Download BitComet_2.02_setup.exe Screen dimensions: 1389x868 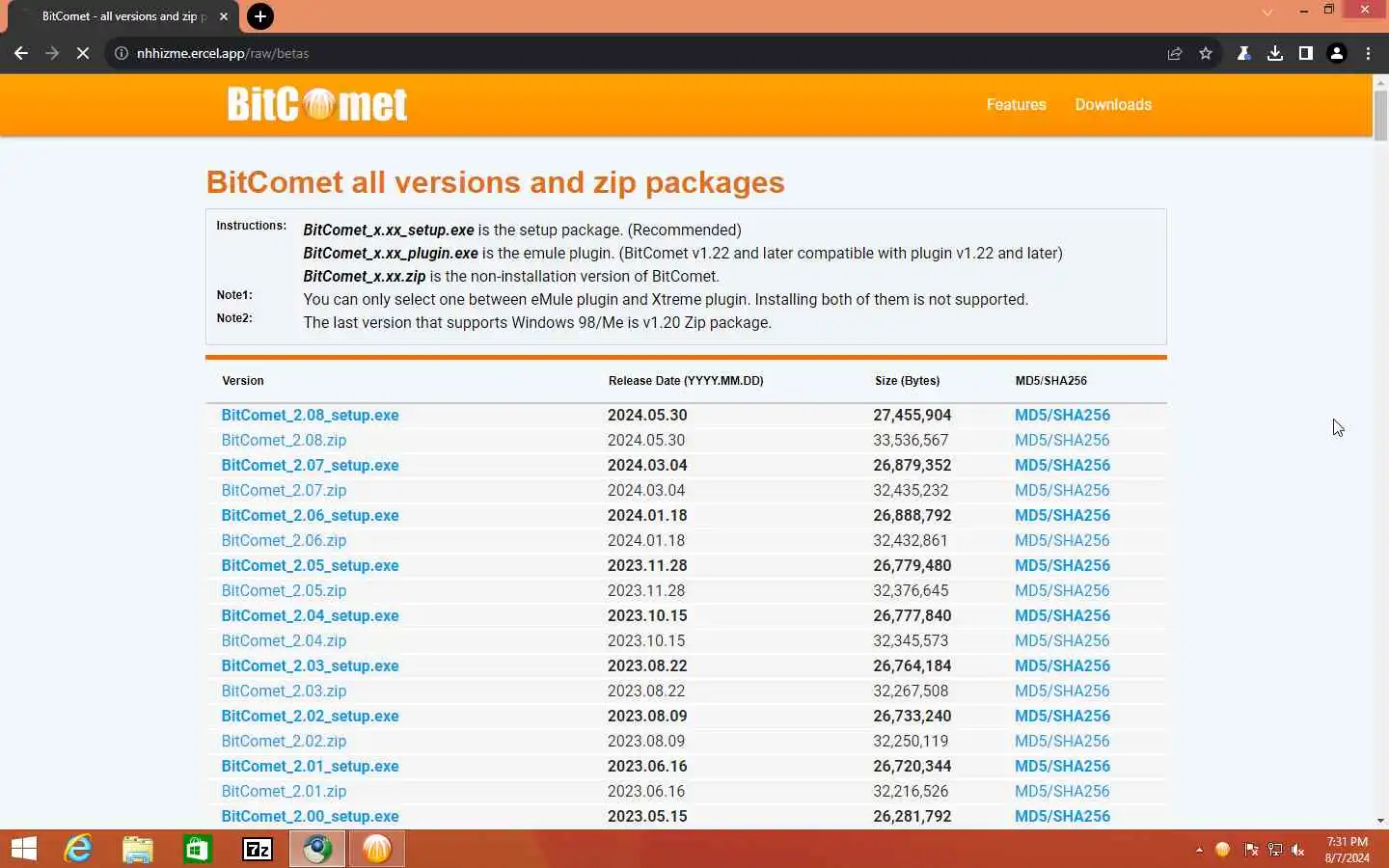point(310,716)
